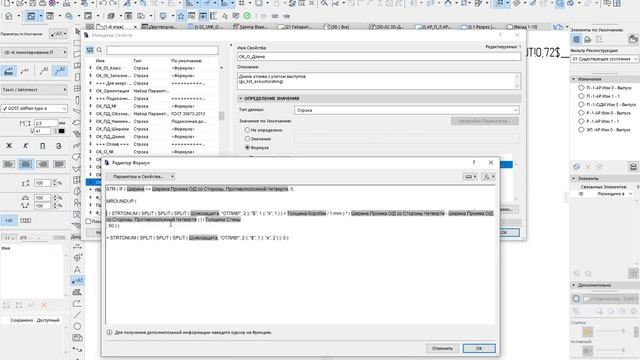Select left text alignment icon
Screen dimensions: 640x360
click(x=9, y=164)
